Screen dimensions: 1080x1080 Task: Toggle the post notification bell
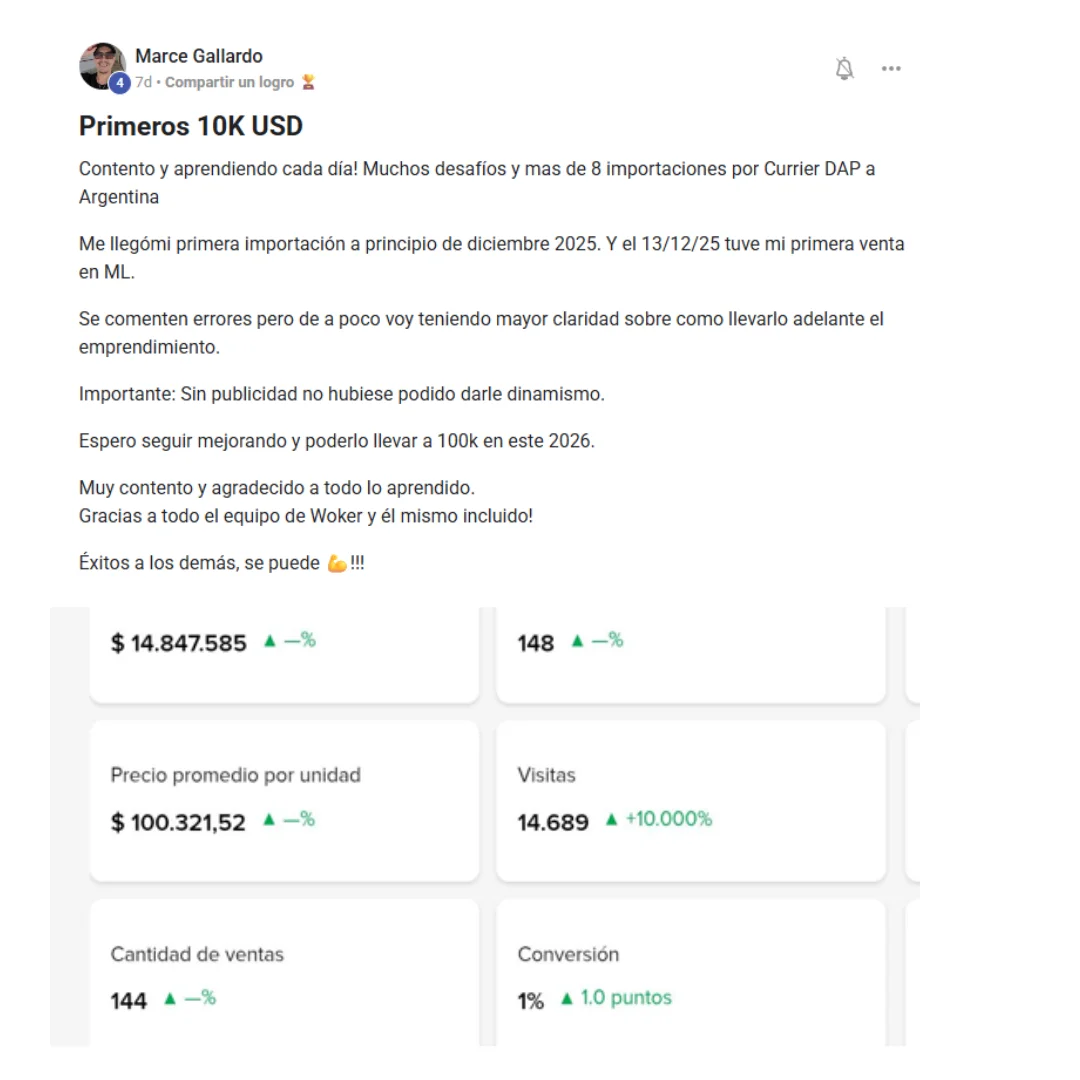[845, 68]
